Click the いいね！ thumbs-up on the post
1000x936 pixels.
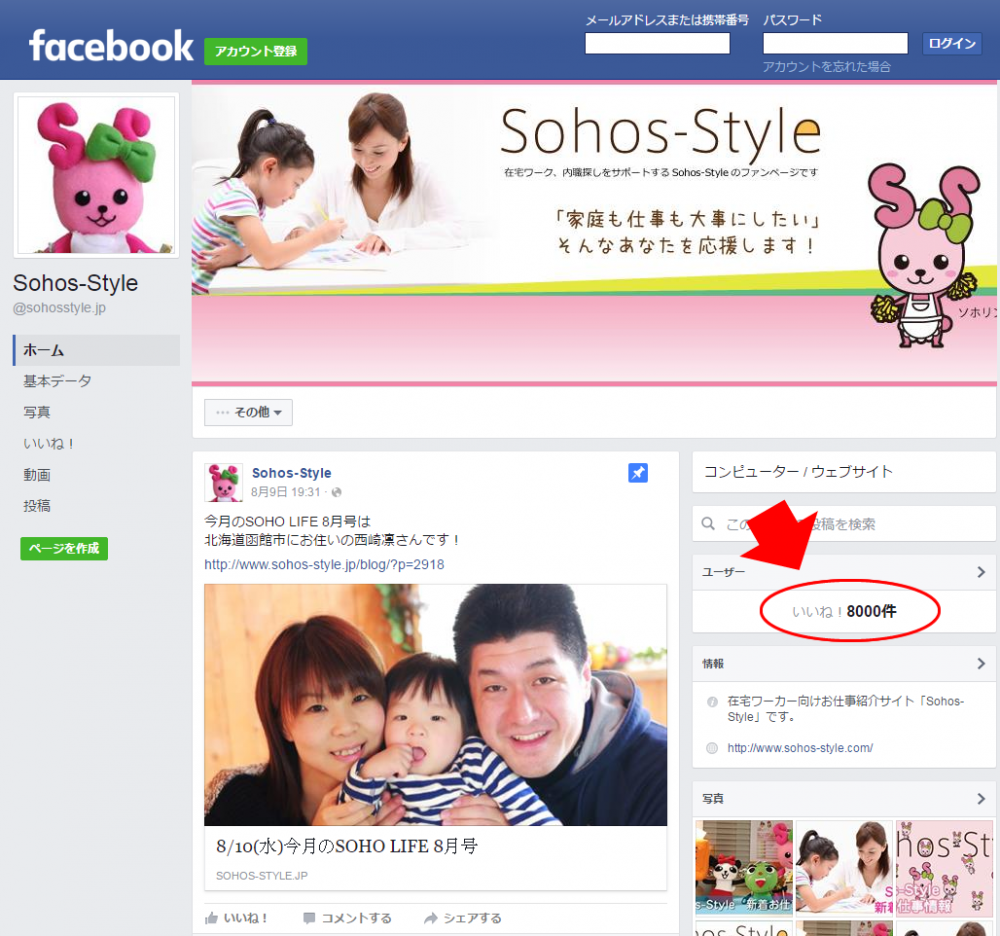click(236, 918)
